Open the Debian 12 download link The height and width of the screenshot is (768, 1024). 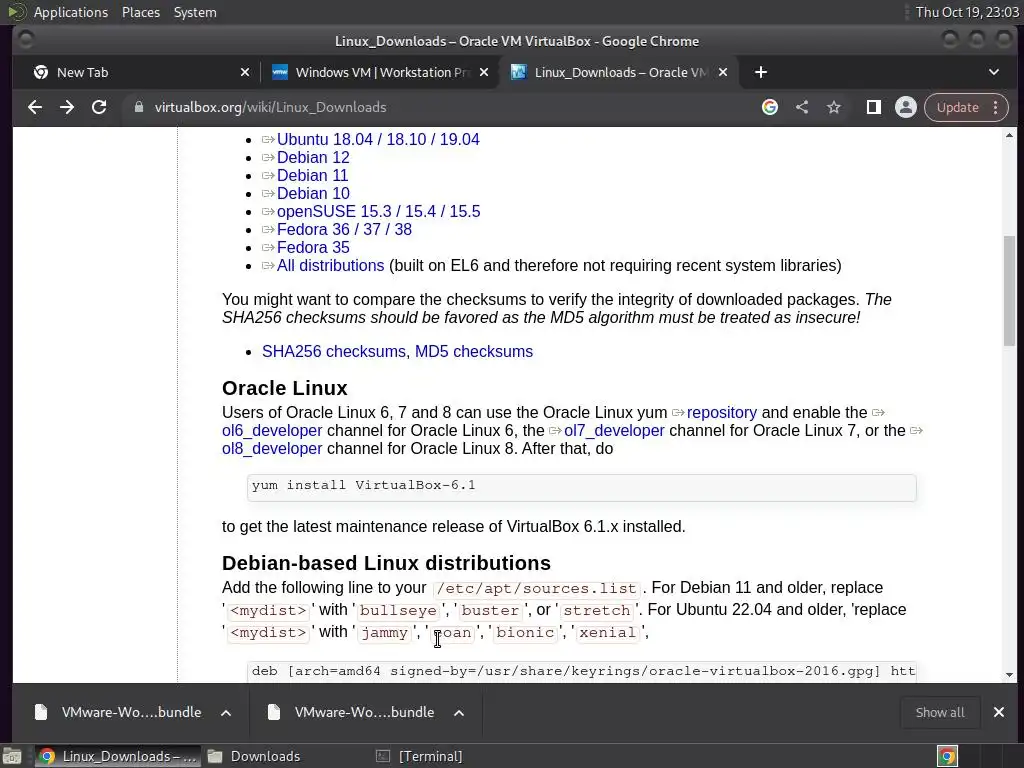pyautogui.click(x=313, y=157)
